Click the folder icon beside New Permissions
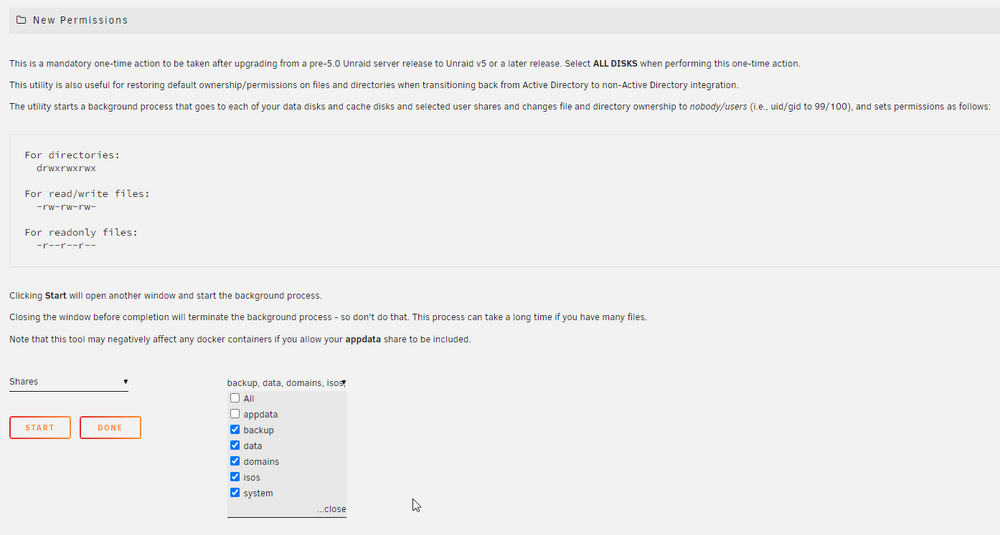This screenshot has width=1000, height=535. click(21, 20)
